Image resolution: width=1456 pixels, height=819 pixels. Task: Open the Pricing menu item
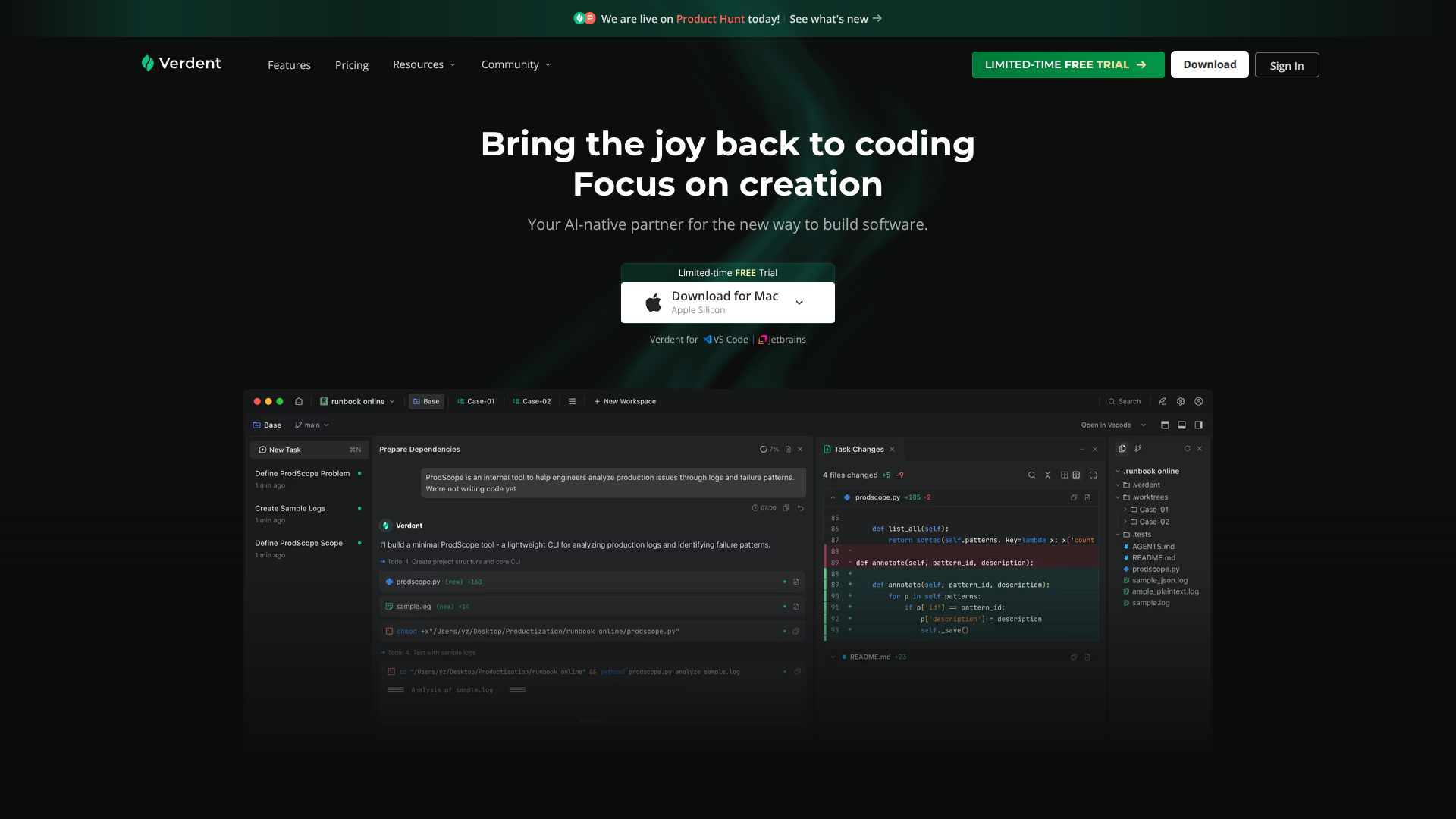coord(352,65)
